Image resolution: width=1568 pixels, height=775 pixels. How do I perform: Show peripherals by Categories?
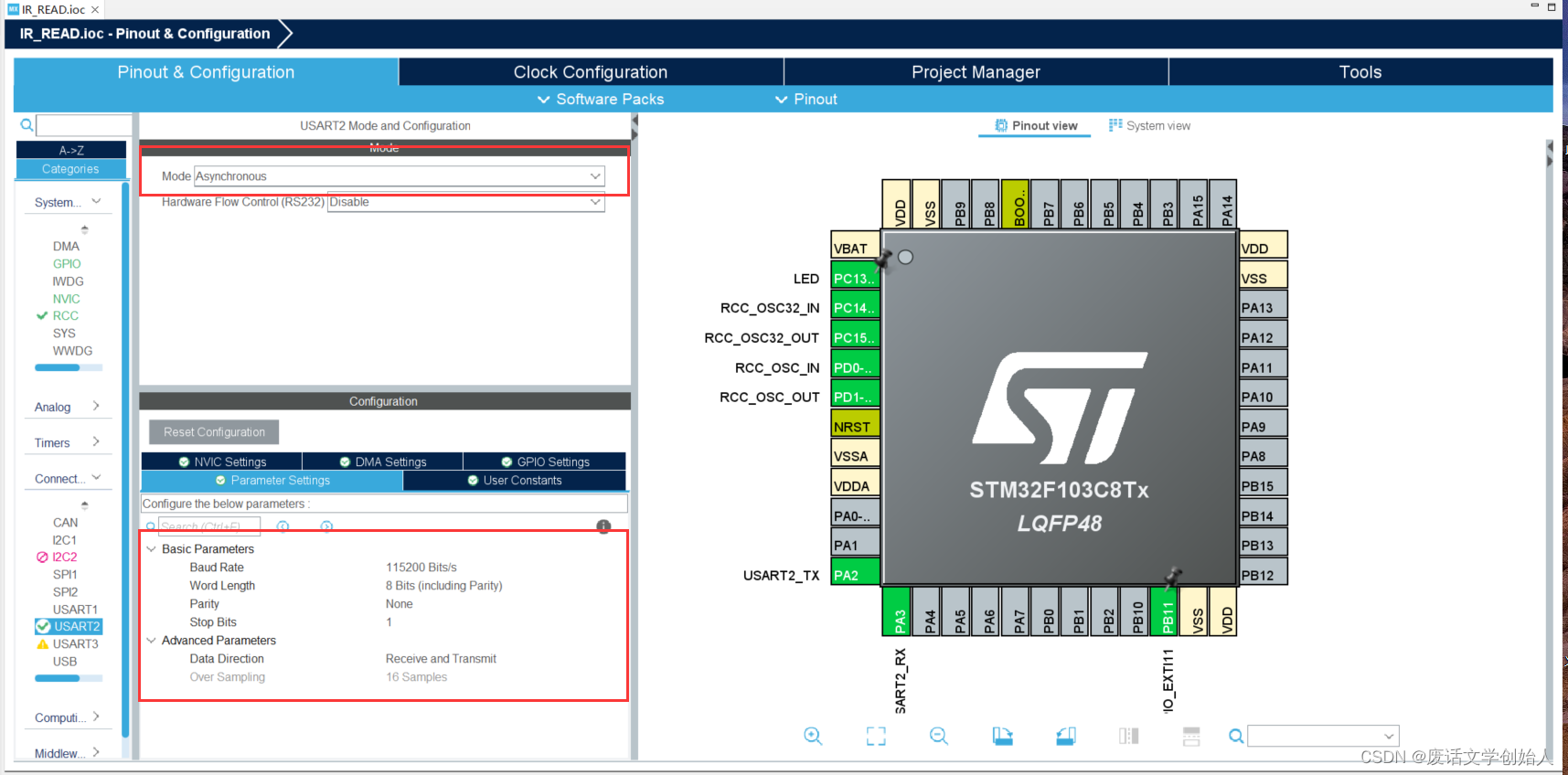coord(71,169)
